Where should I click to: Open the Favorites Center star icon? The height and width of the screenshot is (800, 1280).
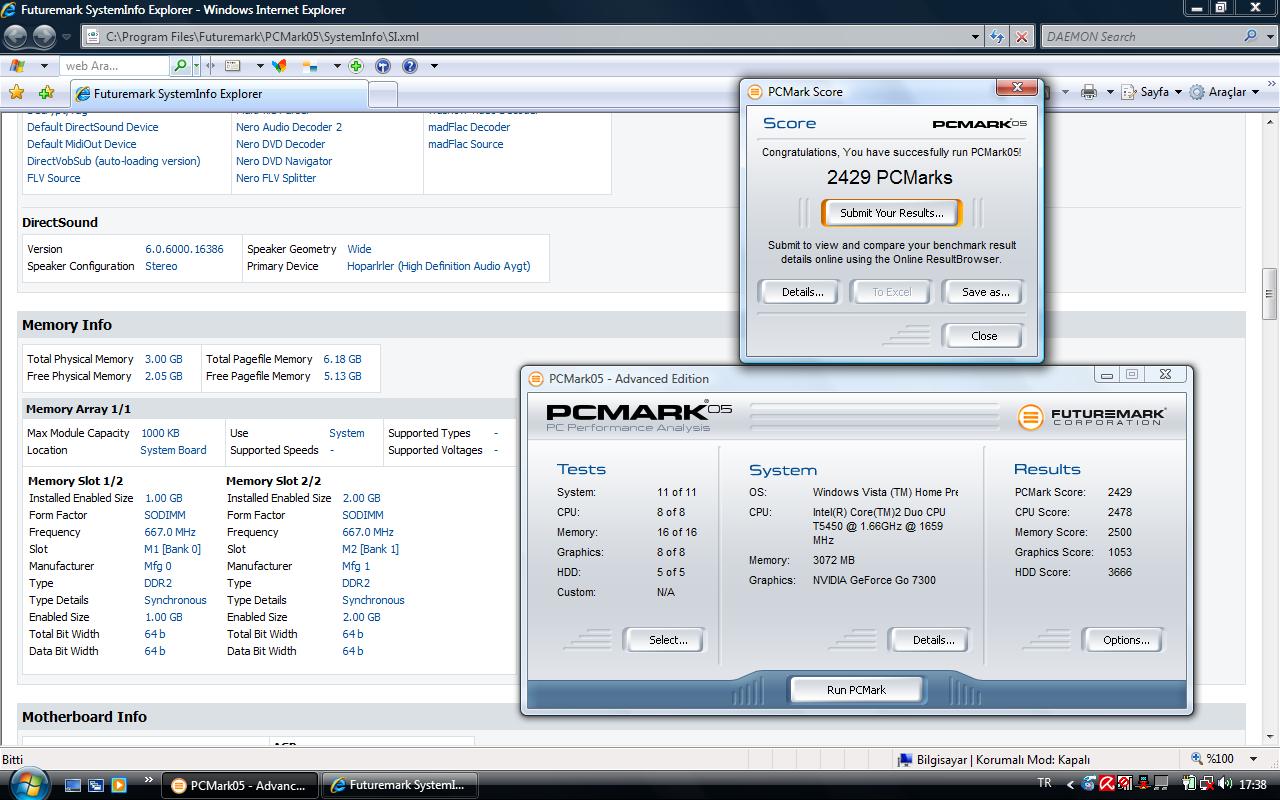pos(17,92)
